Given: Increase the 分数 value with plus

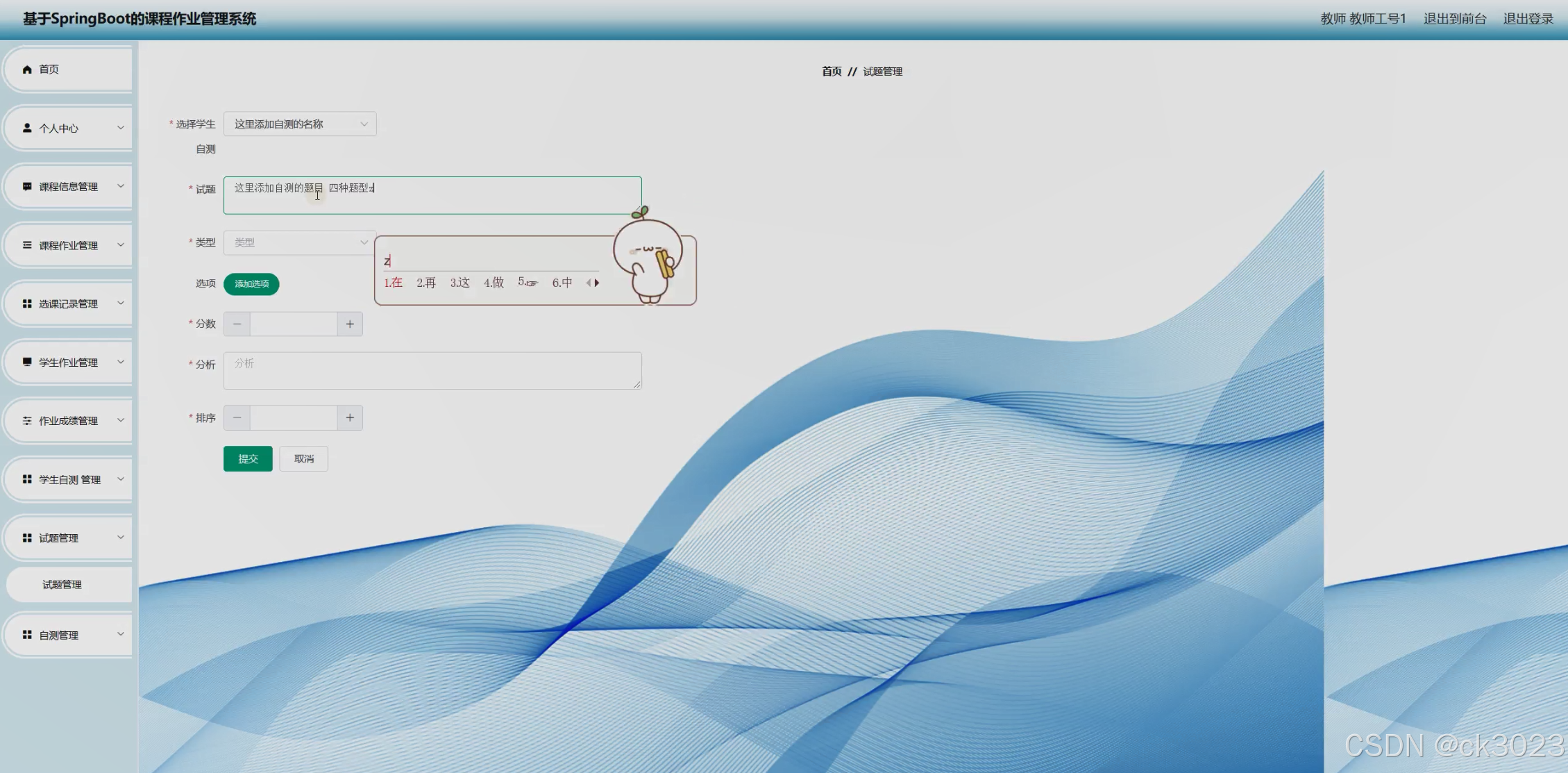Looking at the screenshot, I should pos(350,324).
